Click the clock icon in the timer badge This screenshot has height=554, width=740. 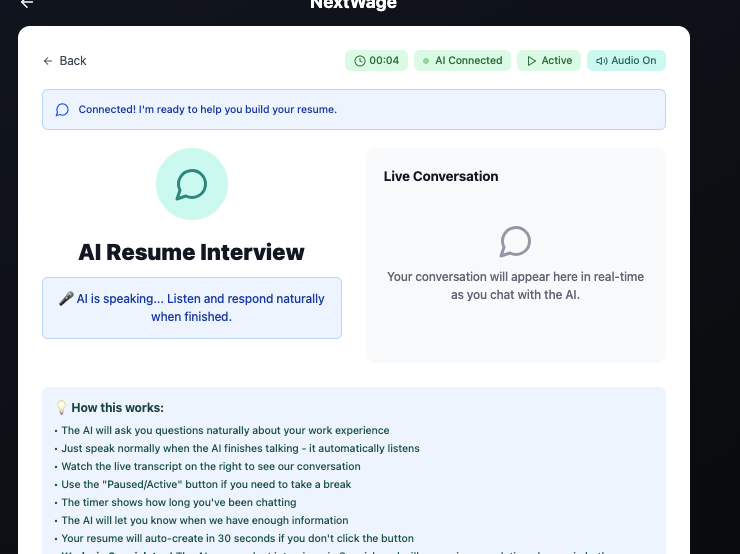pos(360,61)
